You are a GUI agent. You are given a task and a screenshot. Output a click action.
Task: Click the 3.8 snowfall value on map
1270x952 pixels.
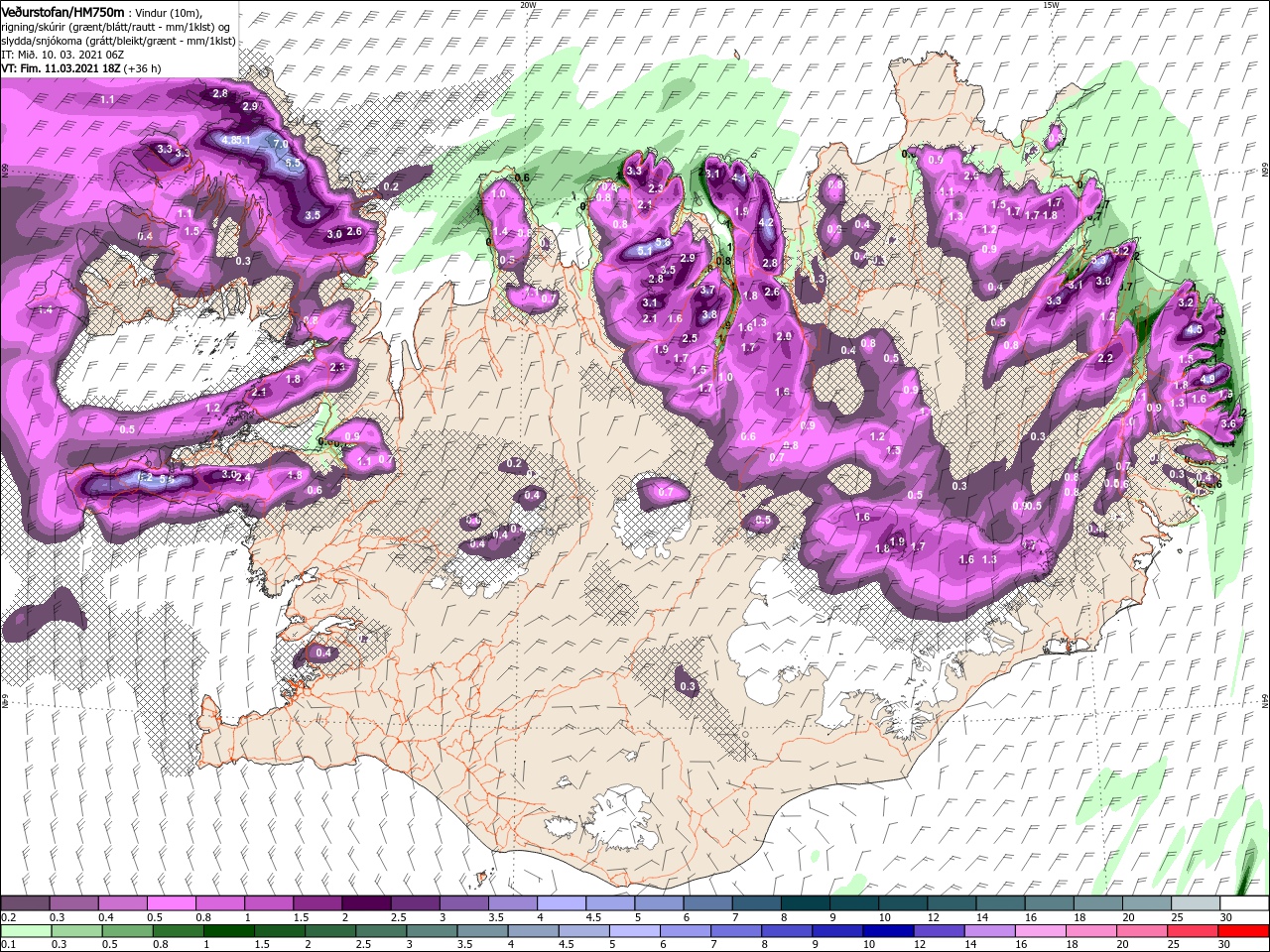(709, 315)
